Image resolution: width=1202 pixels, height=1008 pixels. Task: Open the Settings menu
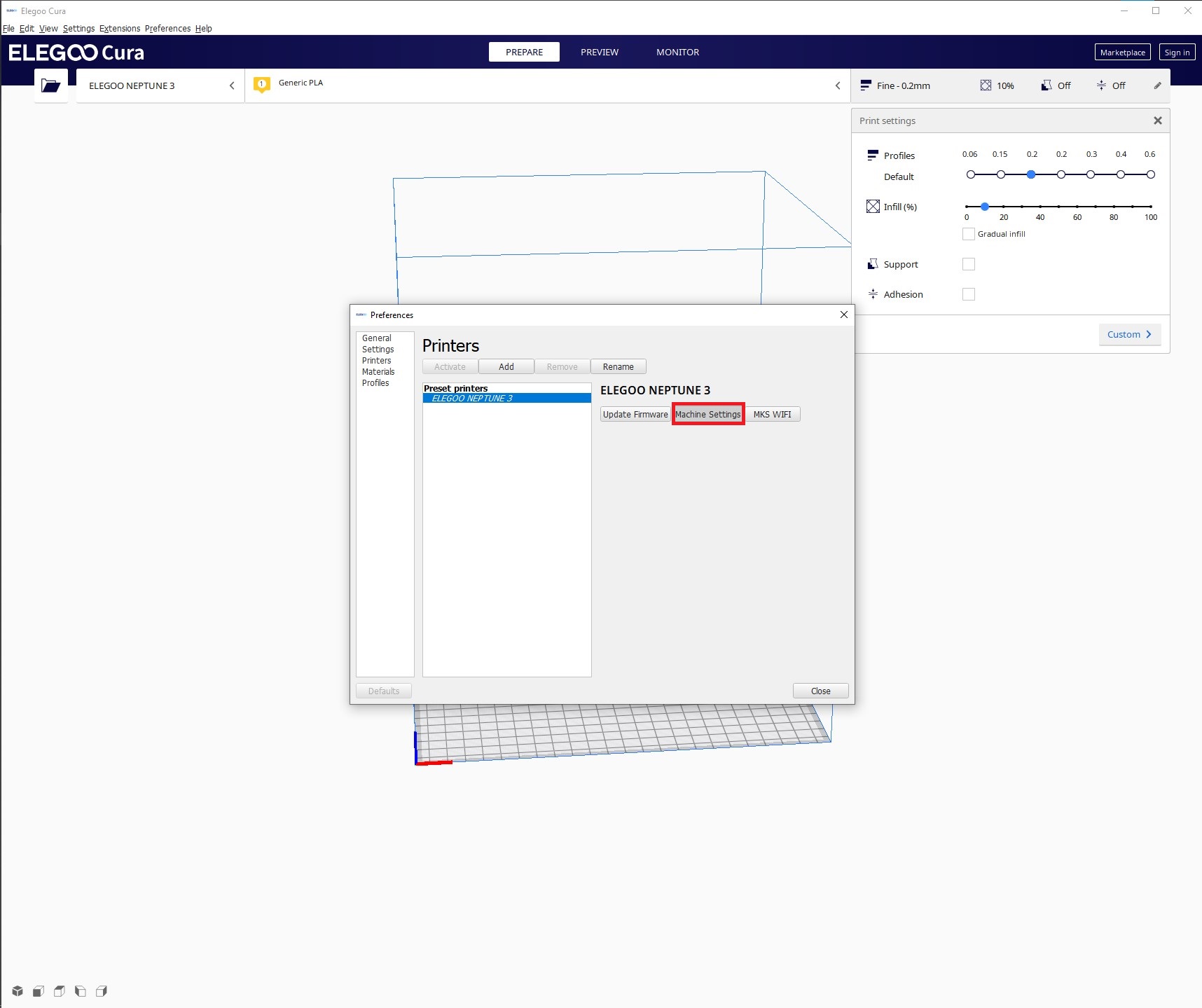click(78, 28)
